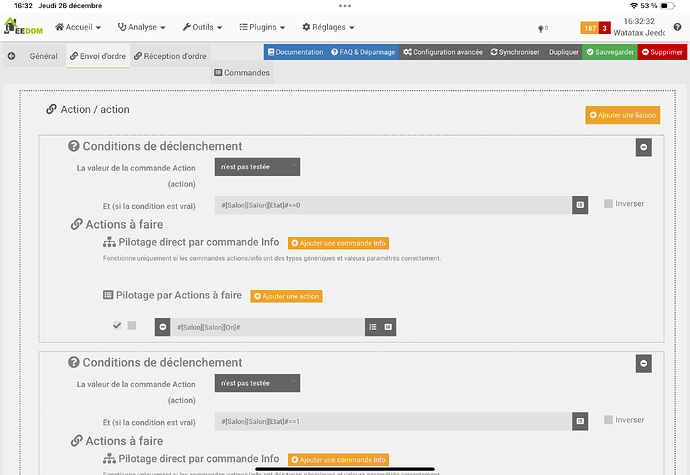The width and height of the screenshot is (690, 475).
Task: Open the Plugins menu
Action: click(x=262, y=27)
